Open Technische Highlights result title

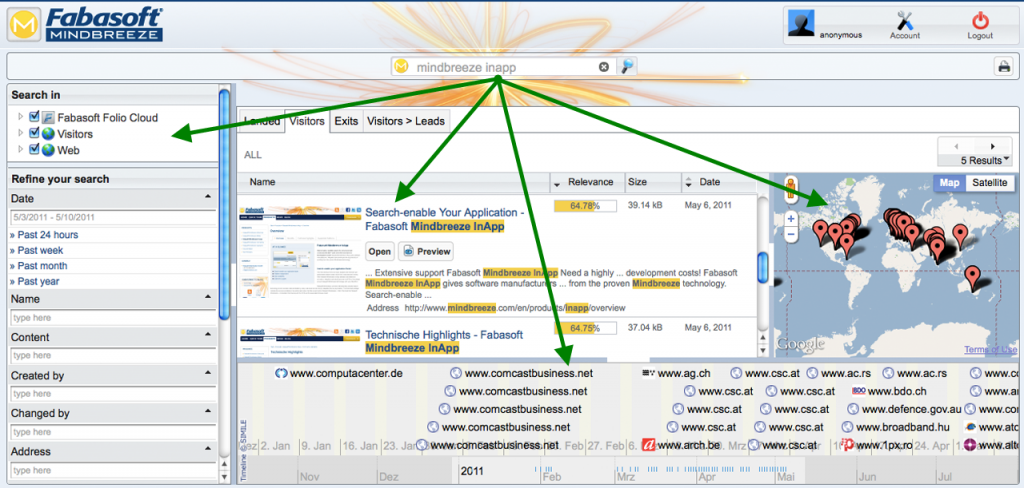tap(445, 342)
